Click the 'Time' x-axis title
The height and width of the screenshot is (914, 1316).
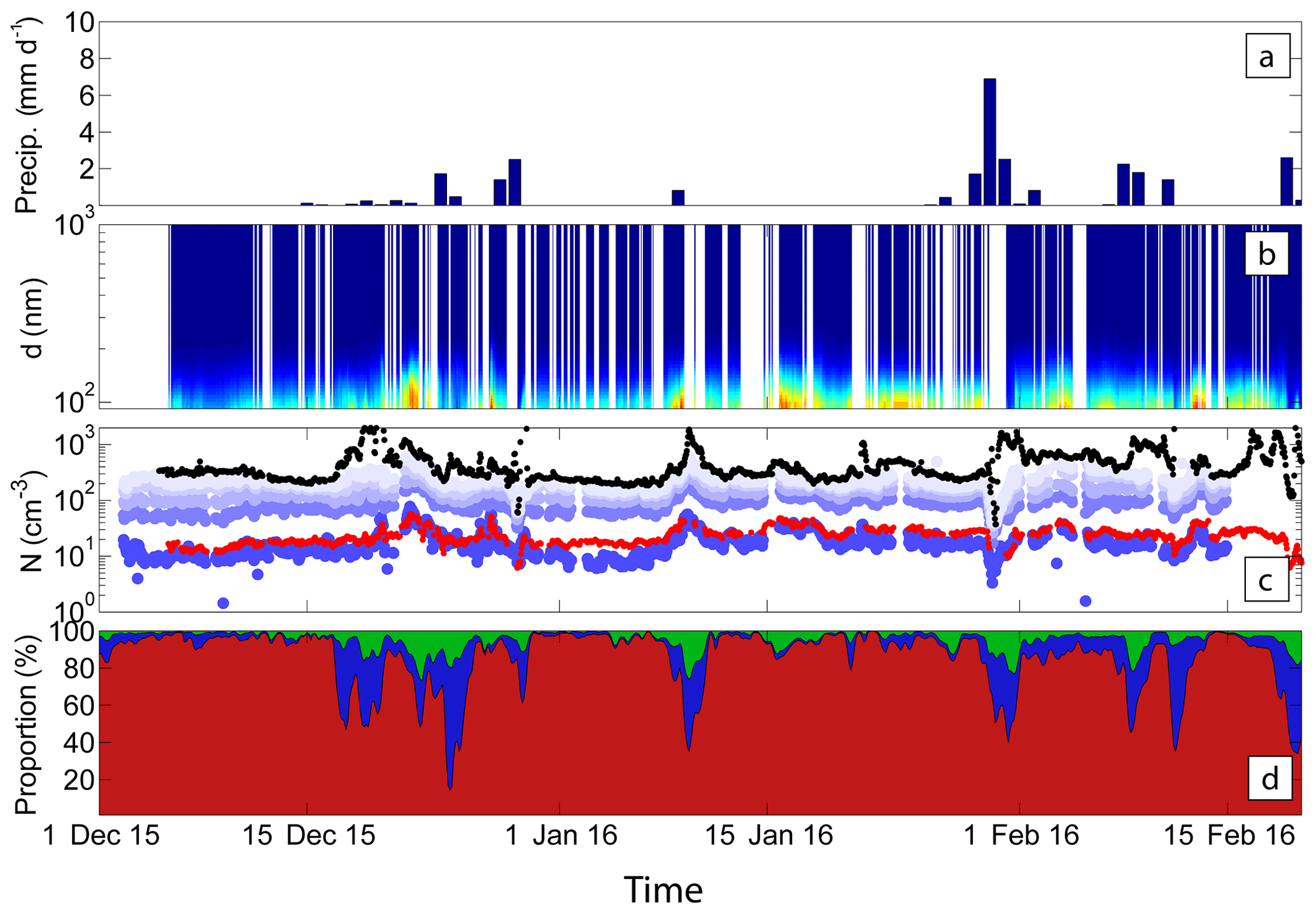663,889
